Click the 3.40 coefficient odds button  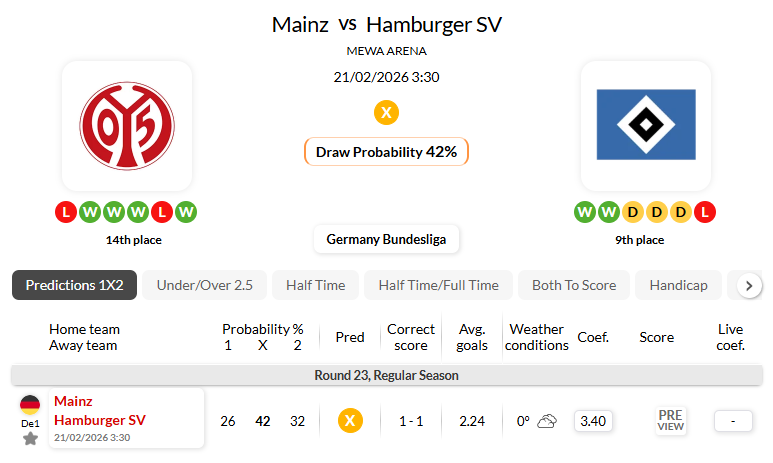[593, 421]
